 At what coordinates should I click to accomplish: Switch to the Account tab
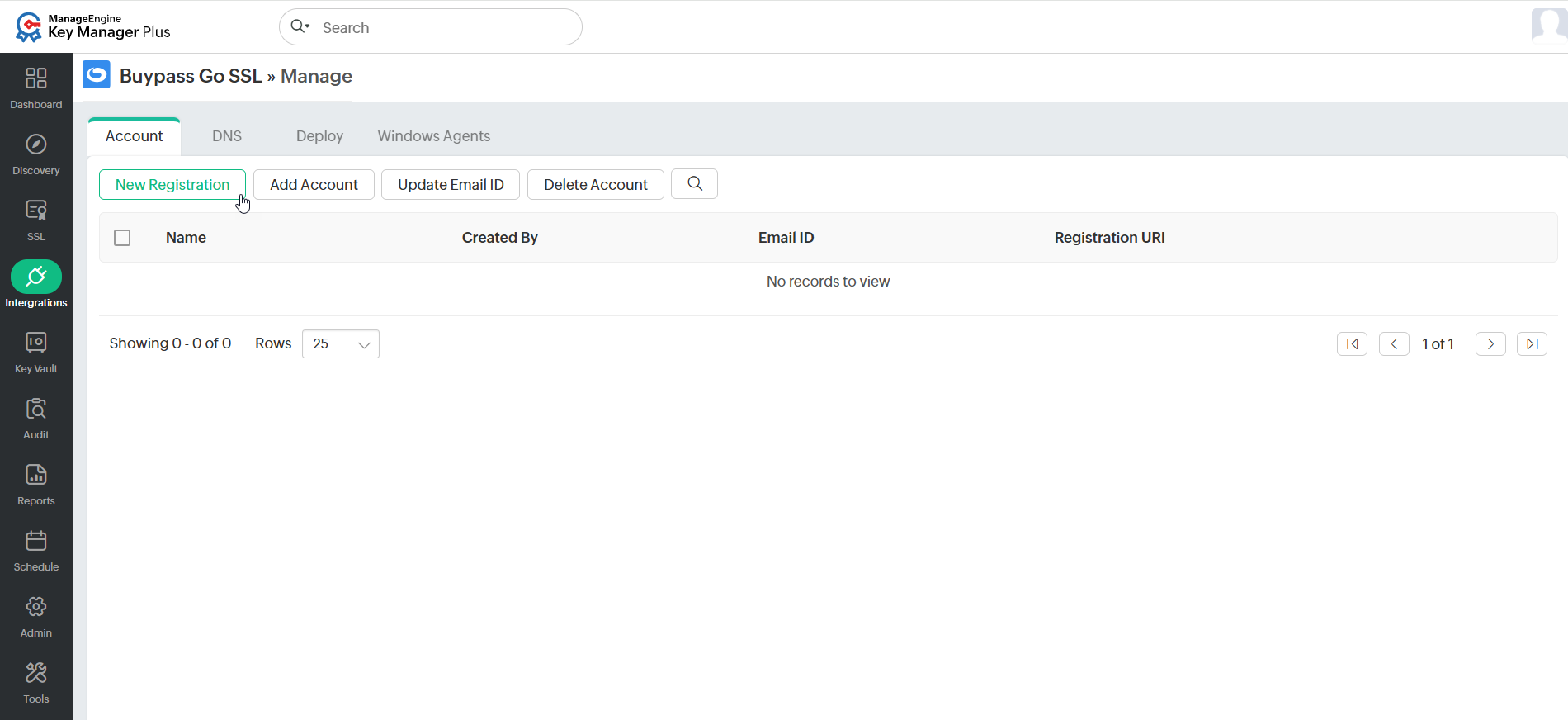[x=134, y=136]
